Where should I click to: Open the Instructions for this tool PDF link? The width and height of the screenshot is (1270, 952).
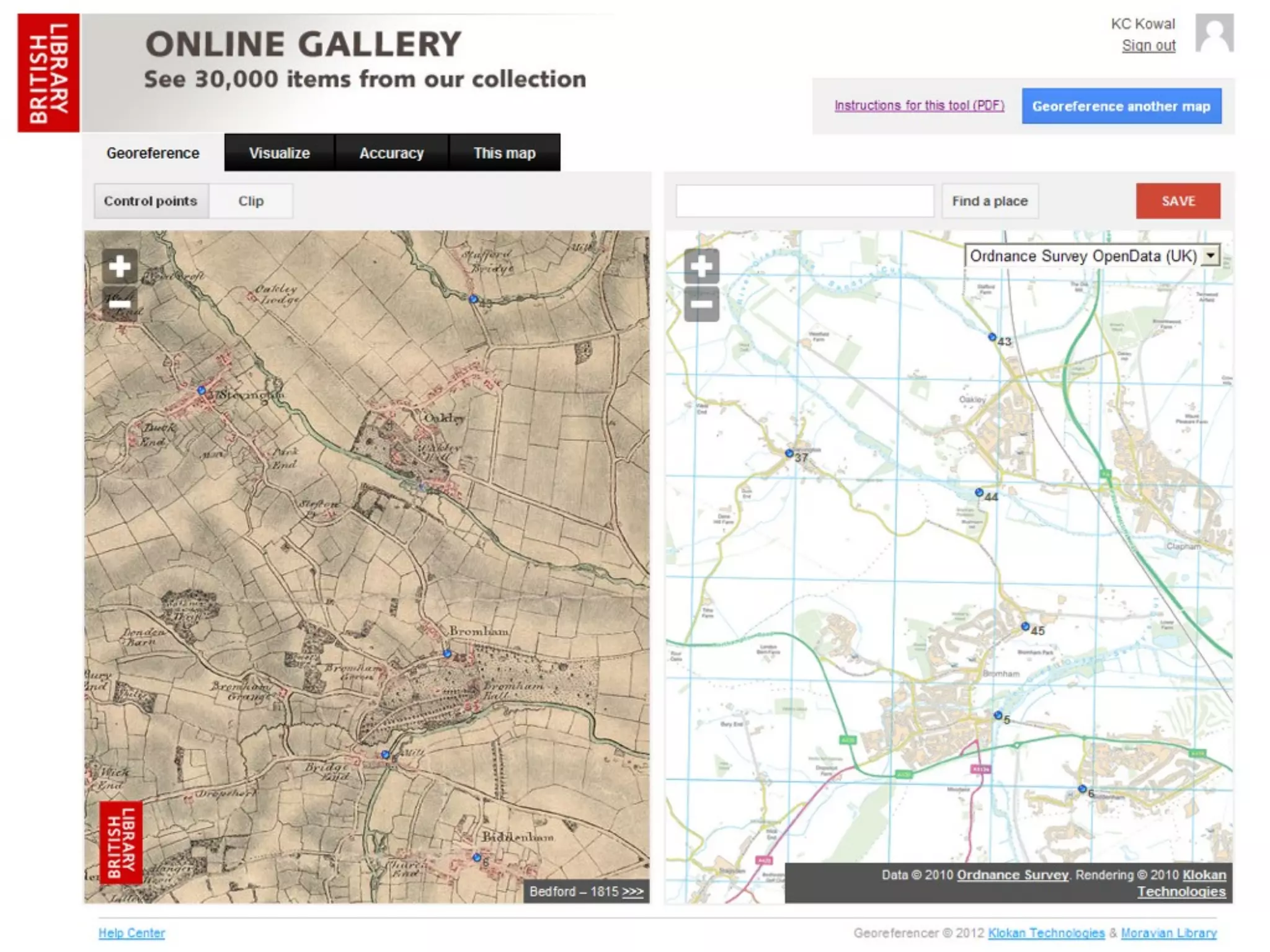click(919, 105)
